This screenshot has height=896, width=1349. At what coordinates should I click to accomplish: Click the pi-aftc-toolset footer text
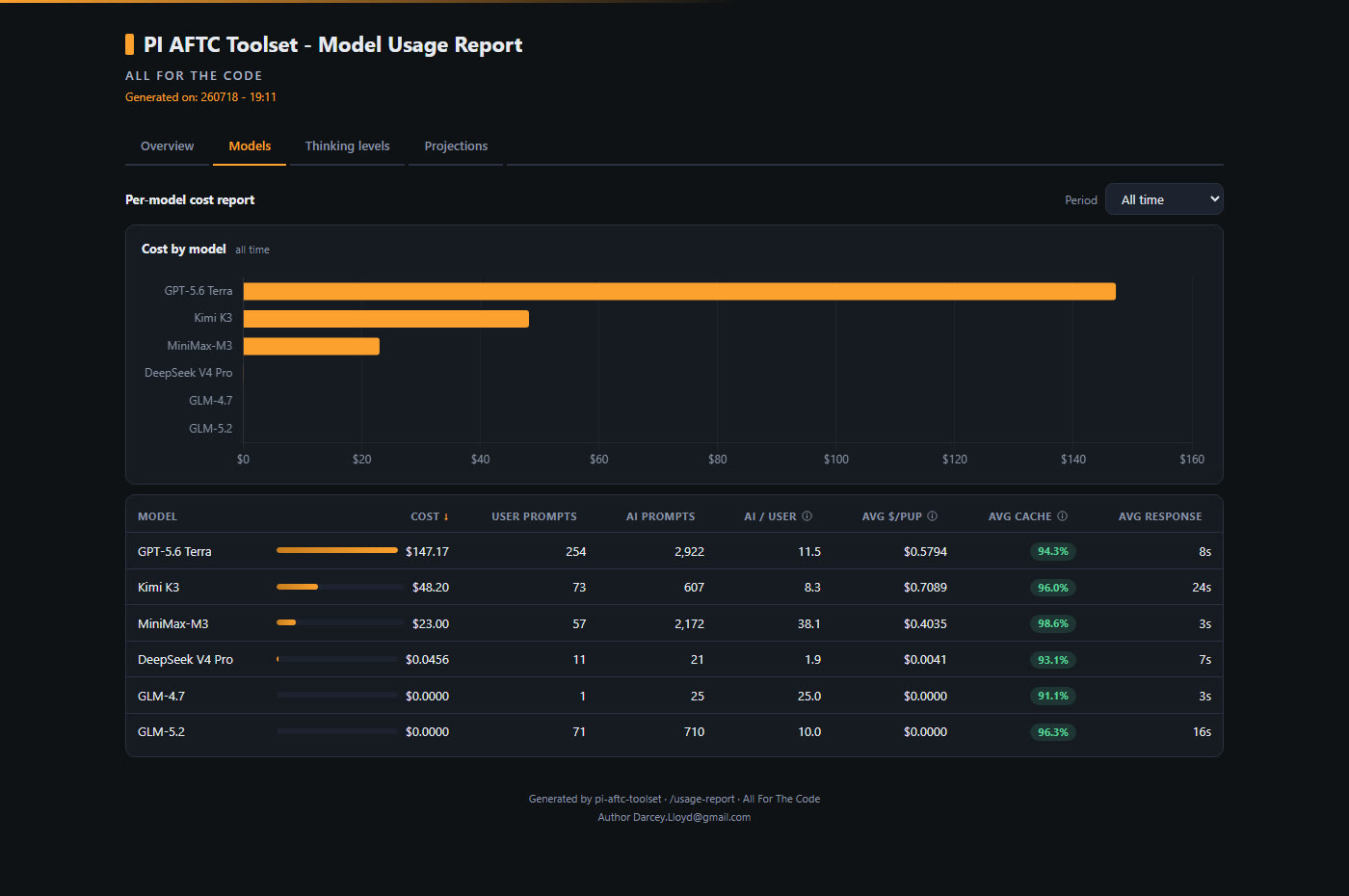628,799
